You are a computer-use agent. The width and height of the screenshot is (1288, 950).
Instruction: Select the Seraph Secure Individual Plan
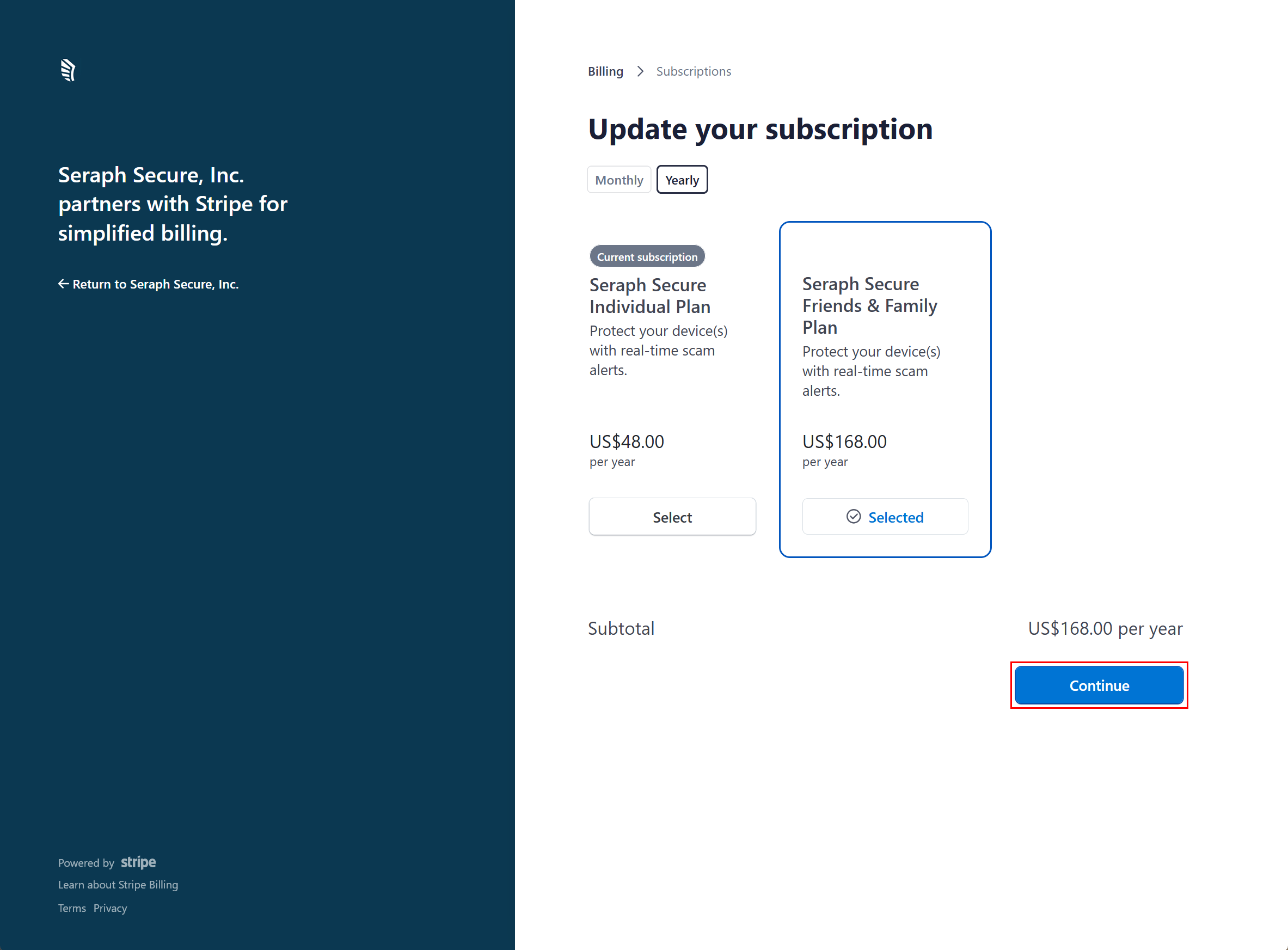click(x=672, y=517)
